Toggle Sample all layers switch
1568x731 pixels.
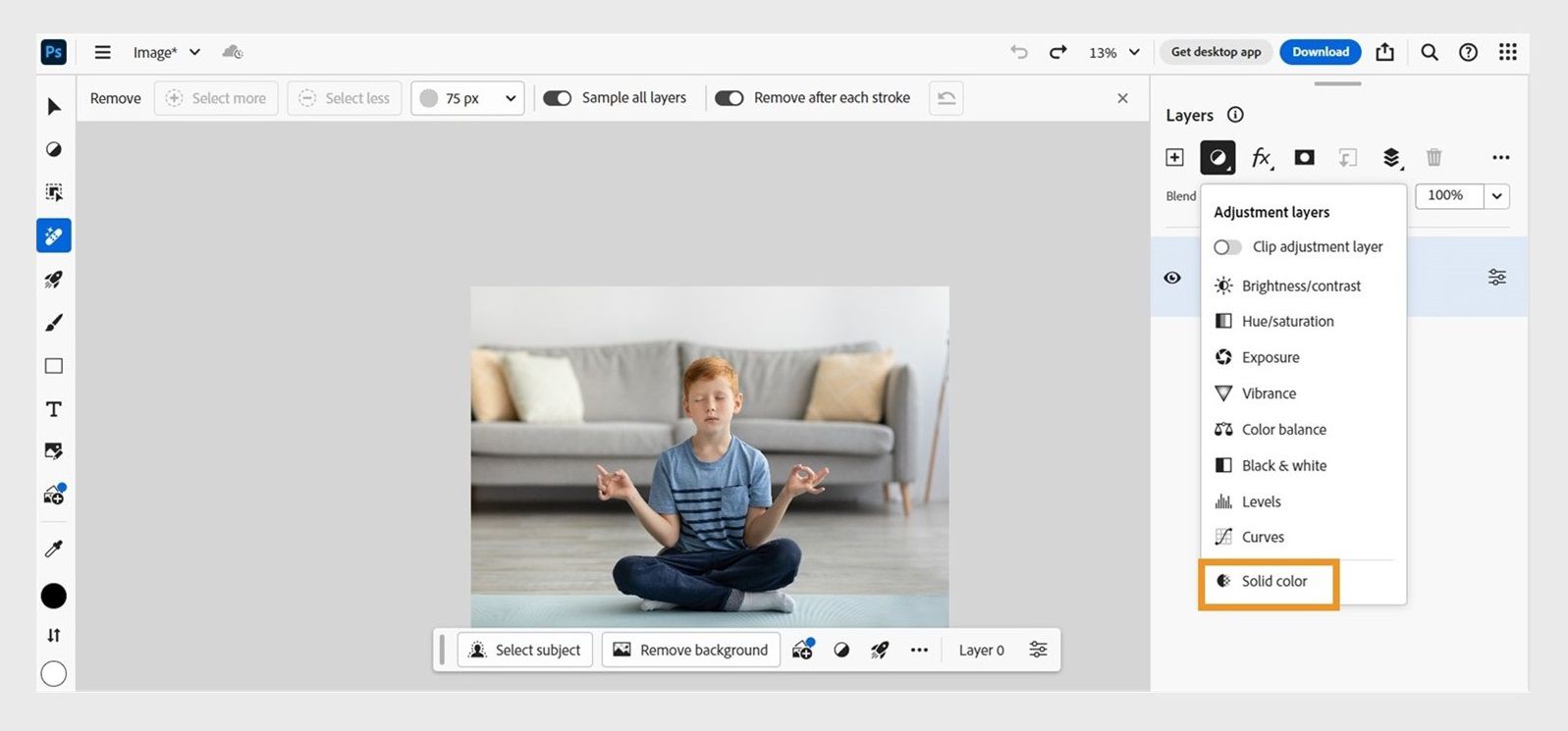pyautogui.click(x=558, y=98)
